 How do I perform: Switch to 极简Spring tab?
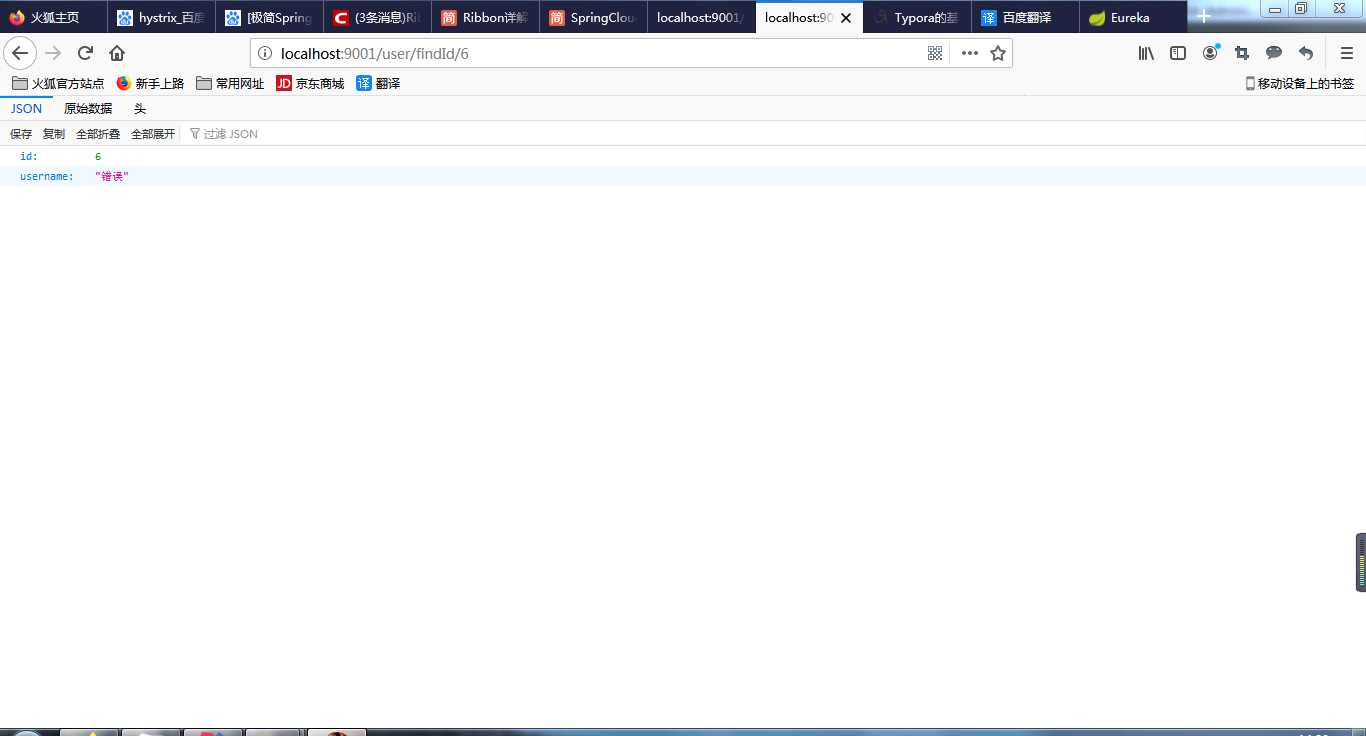[x=270, y=17]
